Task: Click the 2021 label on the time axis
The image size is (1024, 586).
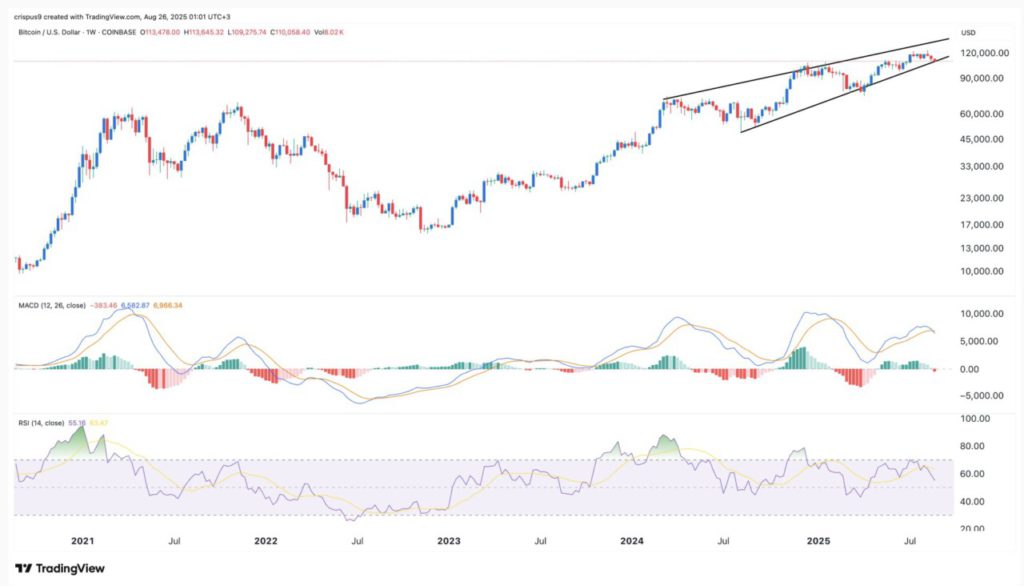Action: [84, 541]
